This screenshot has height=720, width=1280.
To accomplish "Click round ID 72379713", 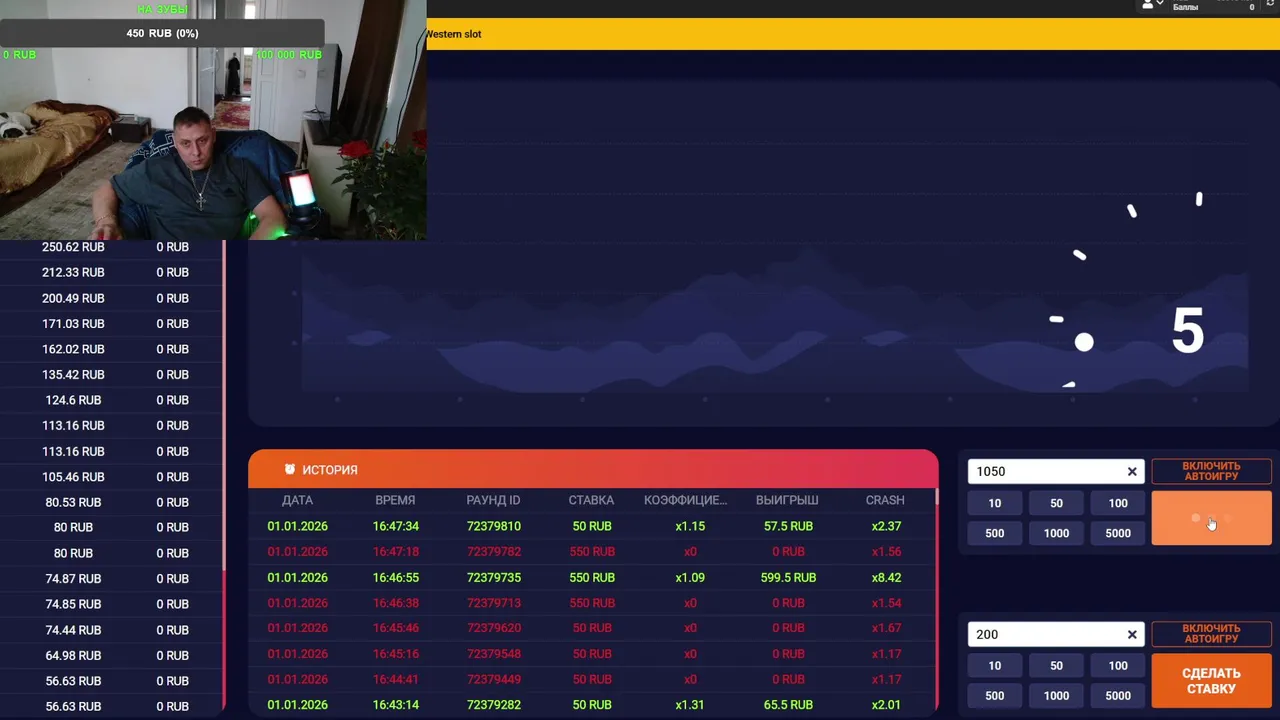I will [x=493, y=603].
